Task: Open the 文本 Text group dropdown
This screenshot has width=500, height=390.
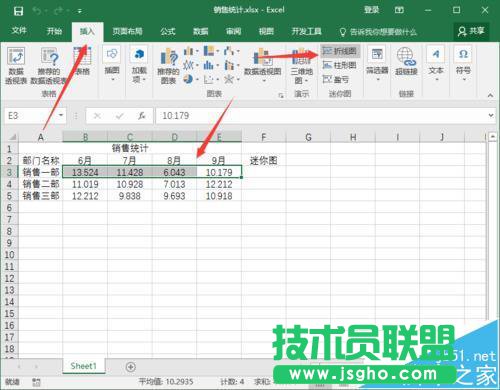Action: [x=436, y=64]
